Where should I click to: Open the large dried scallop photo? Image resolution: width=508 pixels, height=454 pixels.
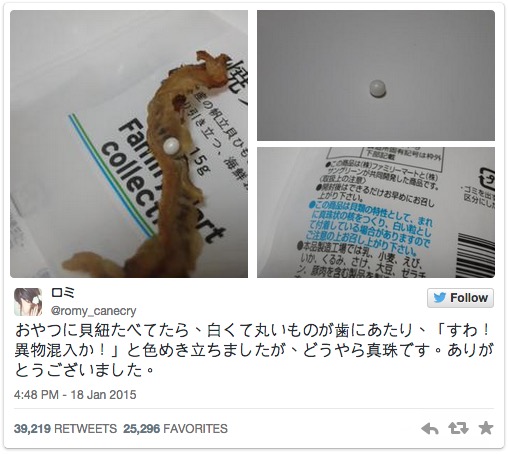point(129,144)
